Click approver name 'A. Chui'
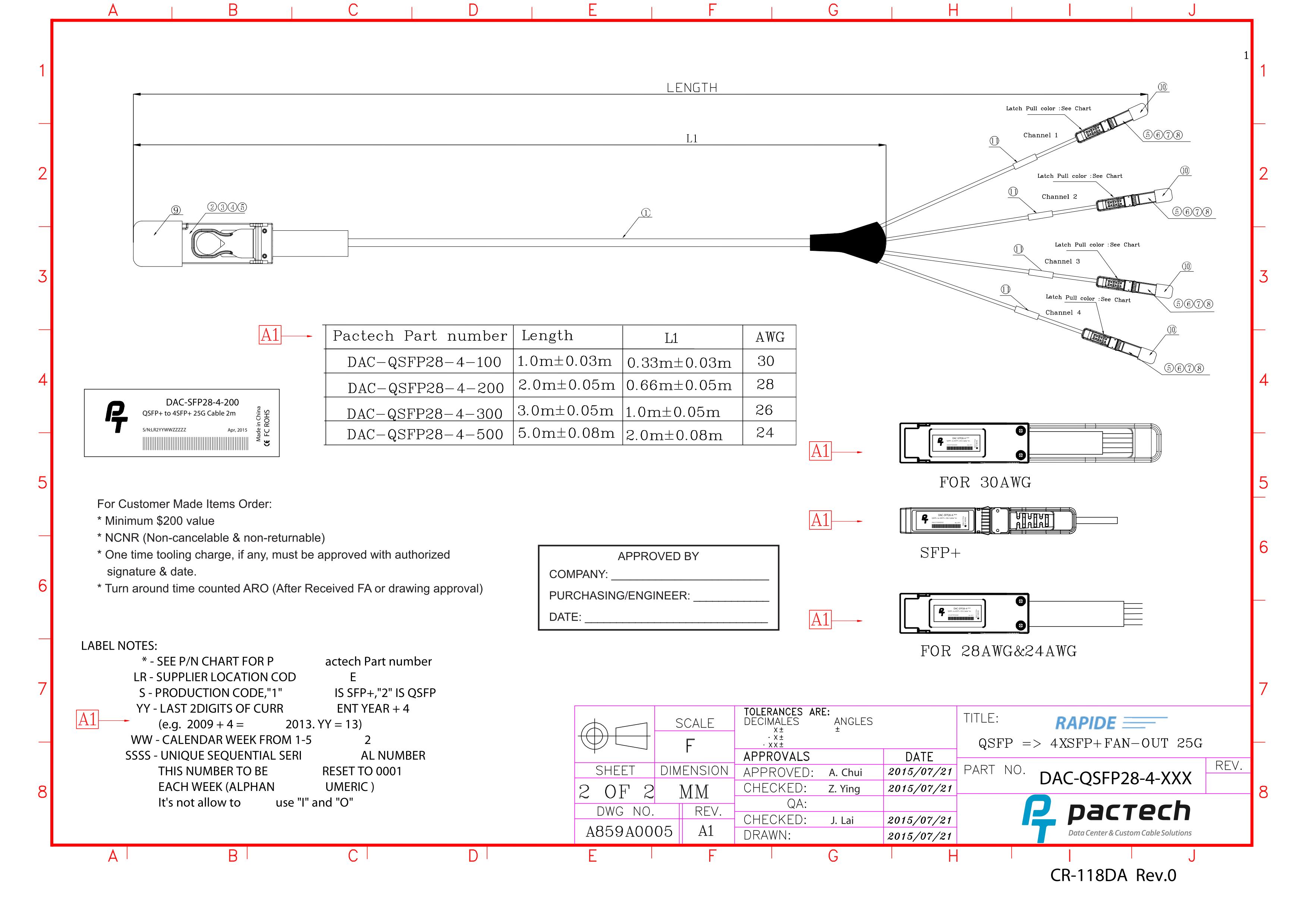The width and height of the screenshot is (1308, 924). pos(845,773)
